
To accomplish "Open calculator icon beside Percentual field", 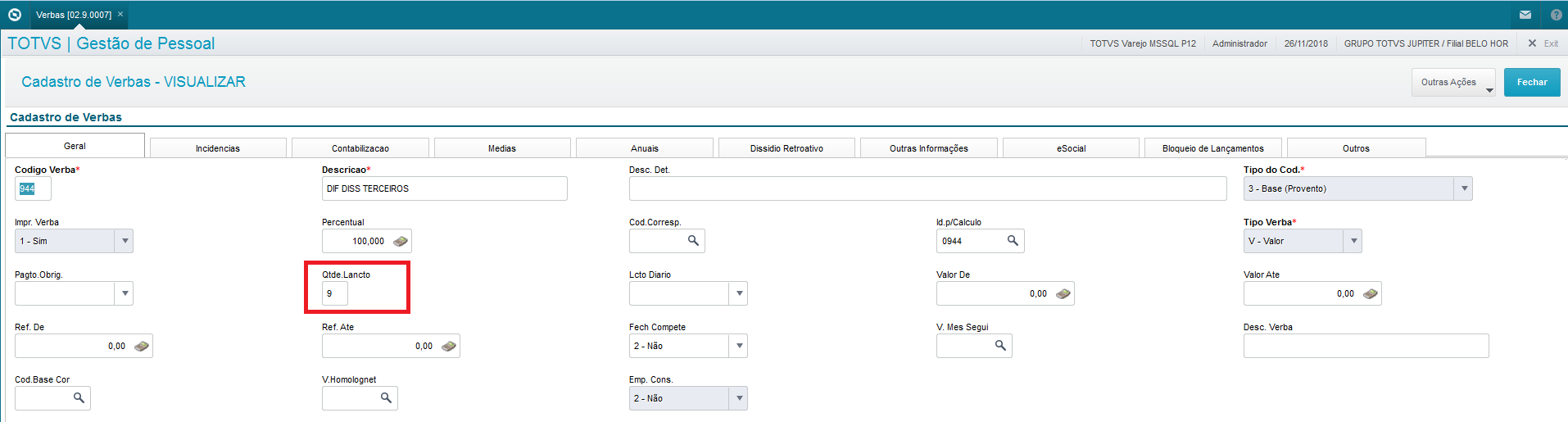I will point(401,241).
